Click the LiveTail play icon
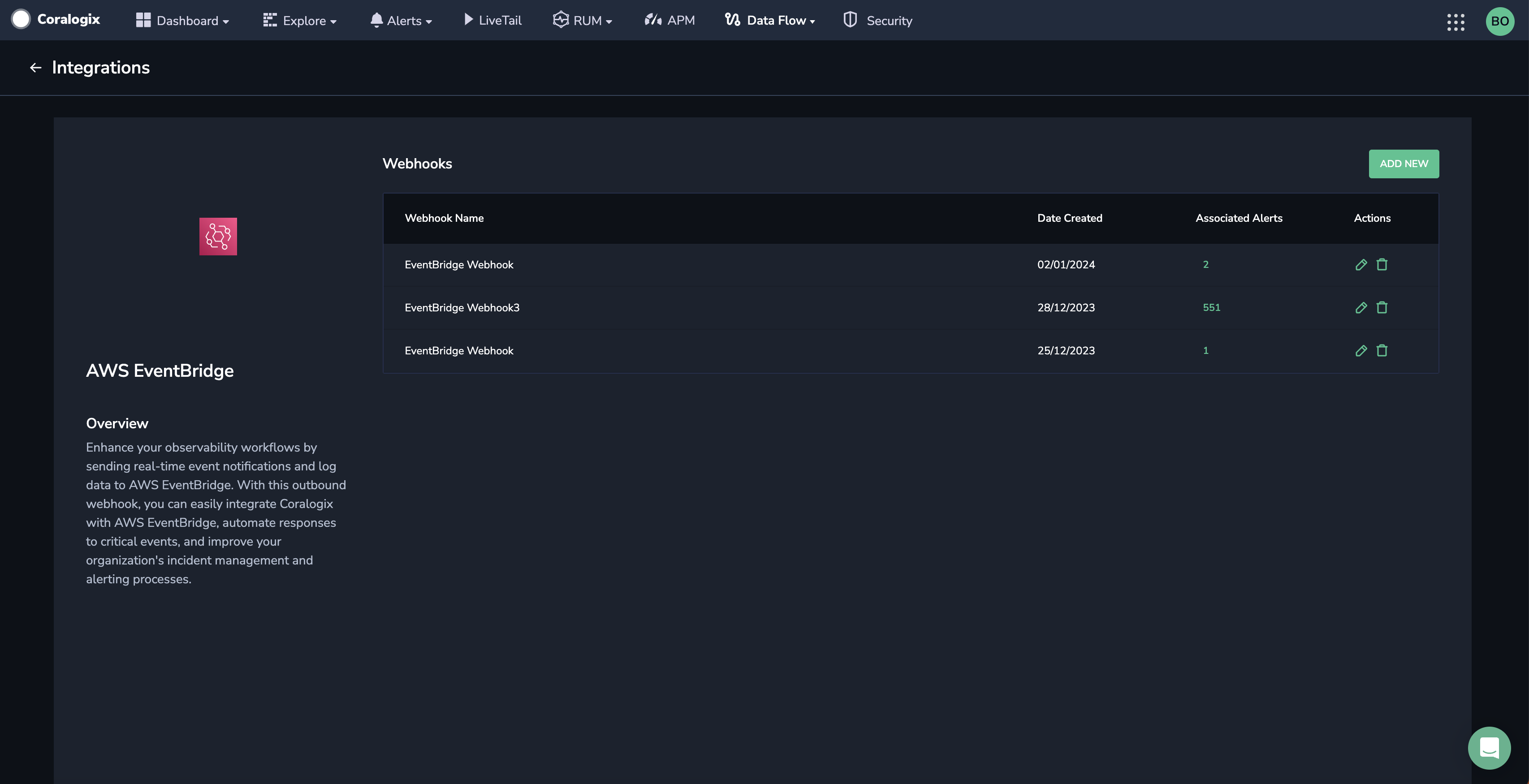This screenshot has height=784, width=1529. pyautogui.click(x=468, y=20)
